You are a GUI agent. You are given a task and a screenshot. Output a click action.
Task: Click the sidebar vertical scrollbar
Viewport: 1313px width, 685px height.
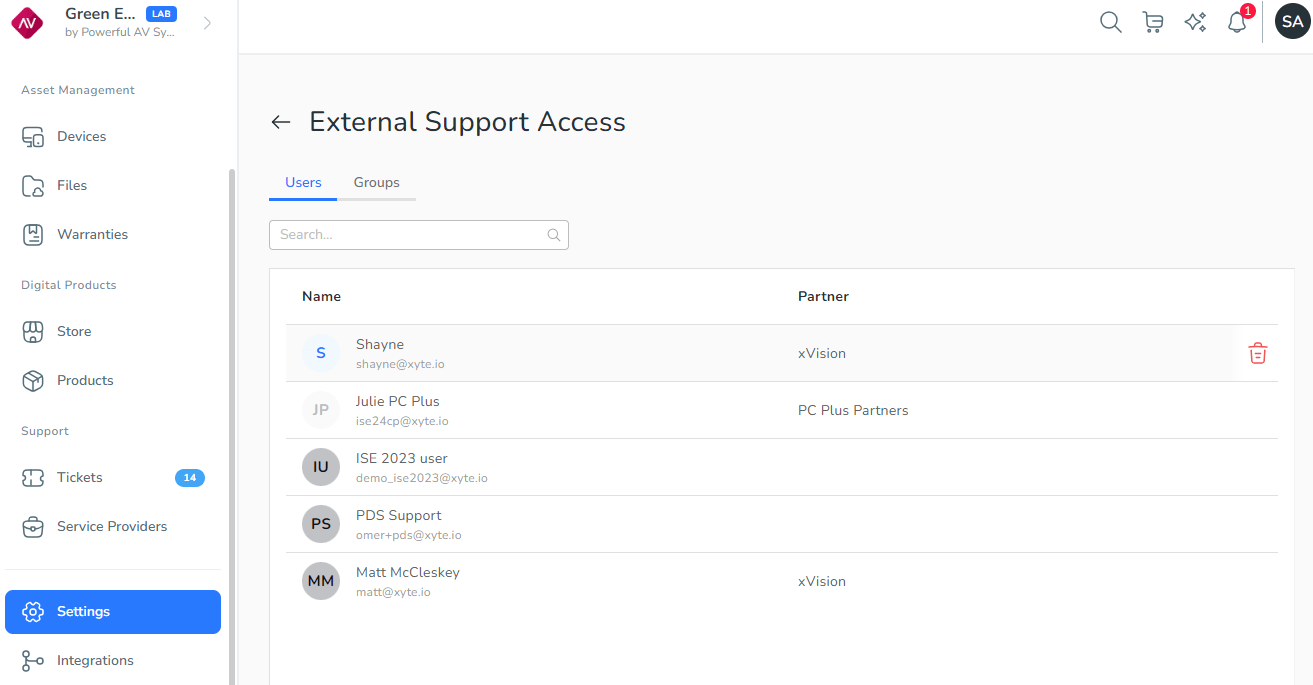tap(232, 400)
